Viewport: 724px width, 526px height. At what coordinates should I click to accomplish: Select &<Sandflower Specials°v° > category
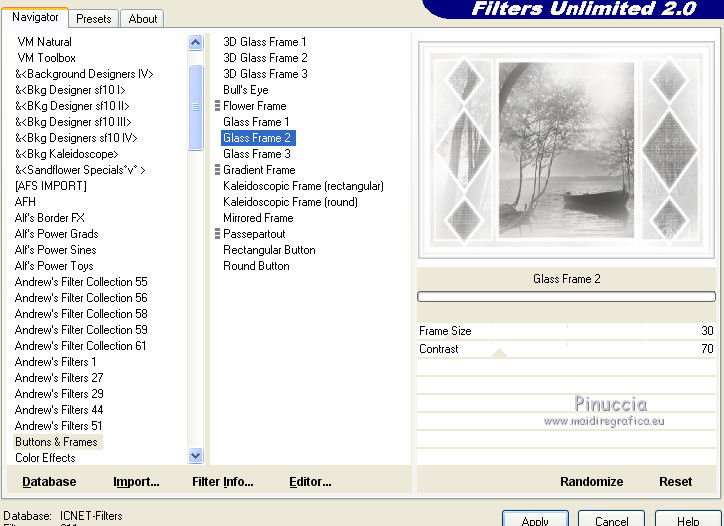click(80, 170)
